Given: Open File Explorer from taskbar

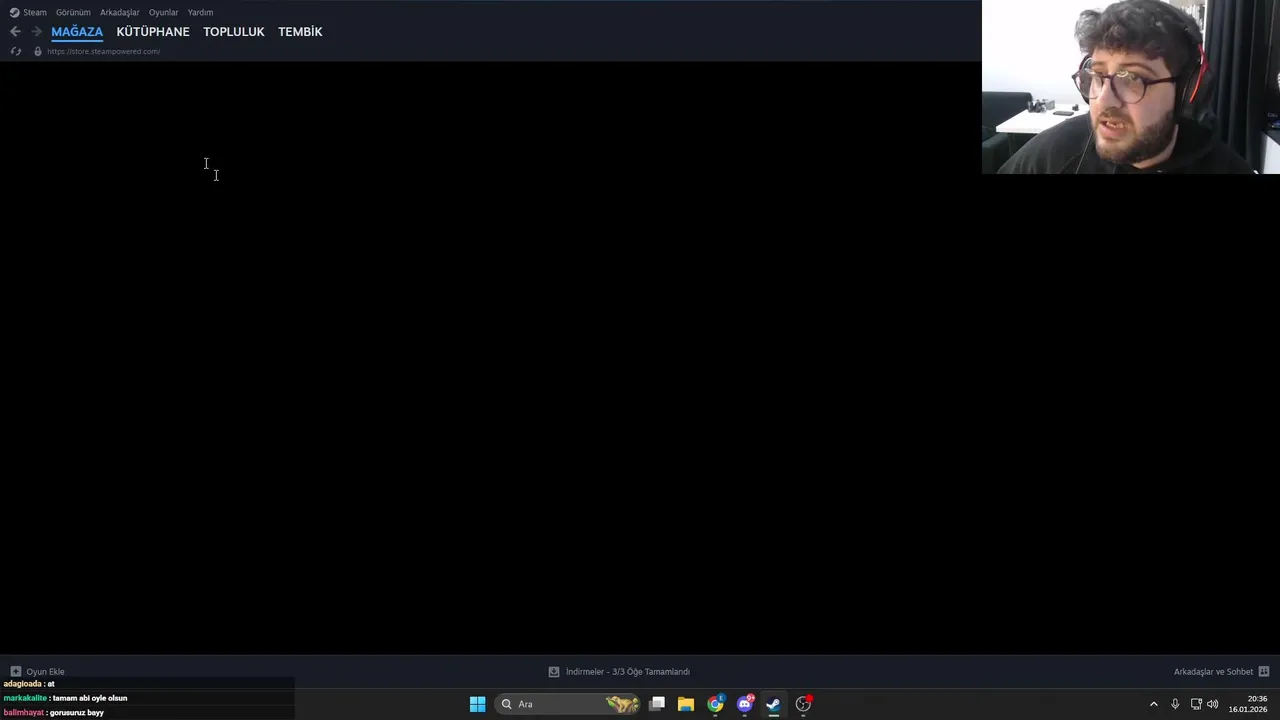Looking at the screenshot, I should tap(686, 704).
